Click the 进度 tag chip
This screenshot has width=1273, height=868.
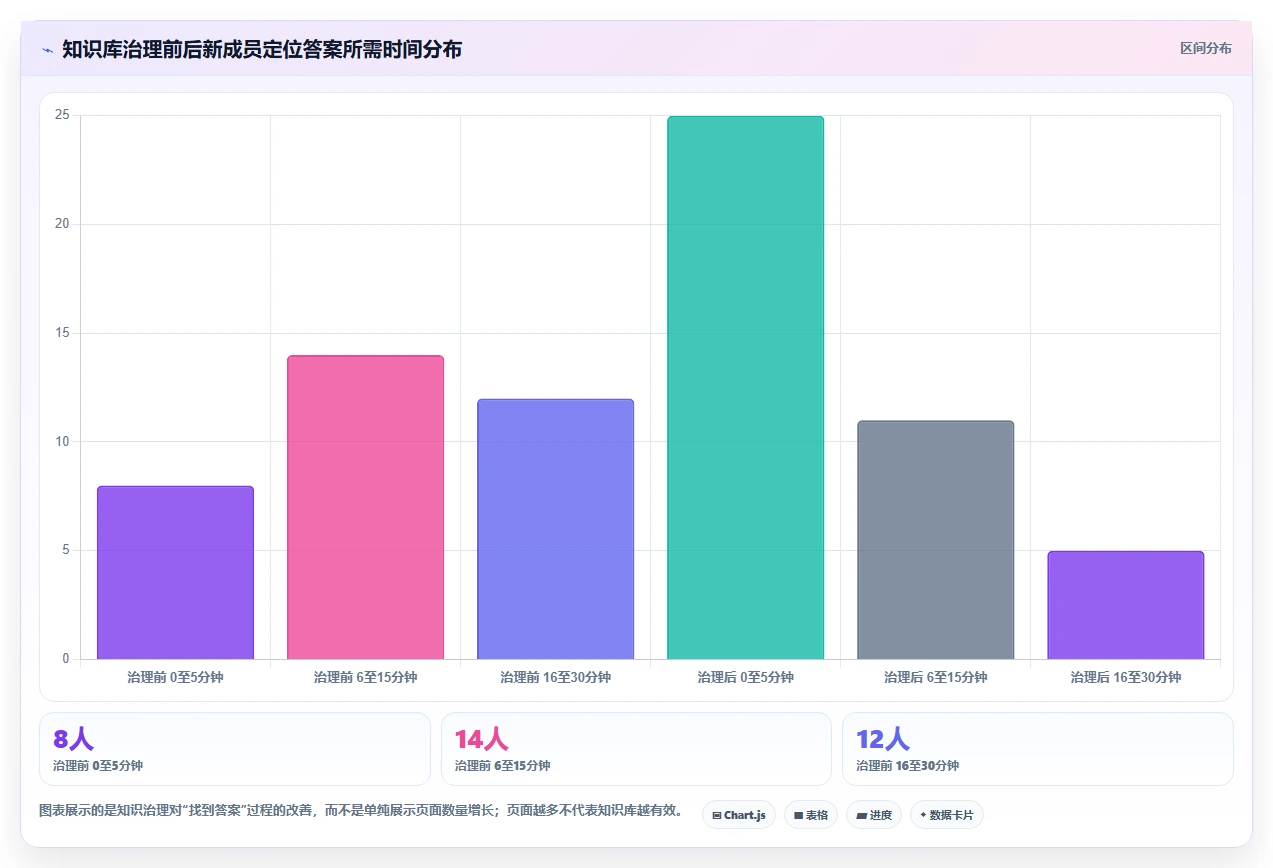(x=873, y=815)
